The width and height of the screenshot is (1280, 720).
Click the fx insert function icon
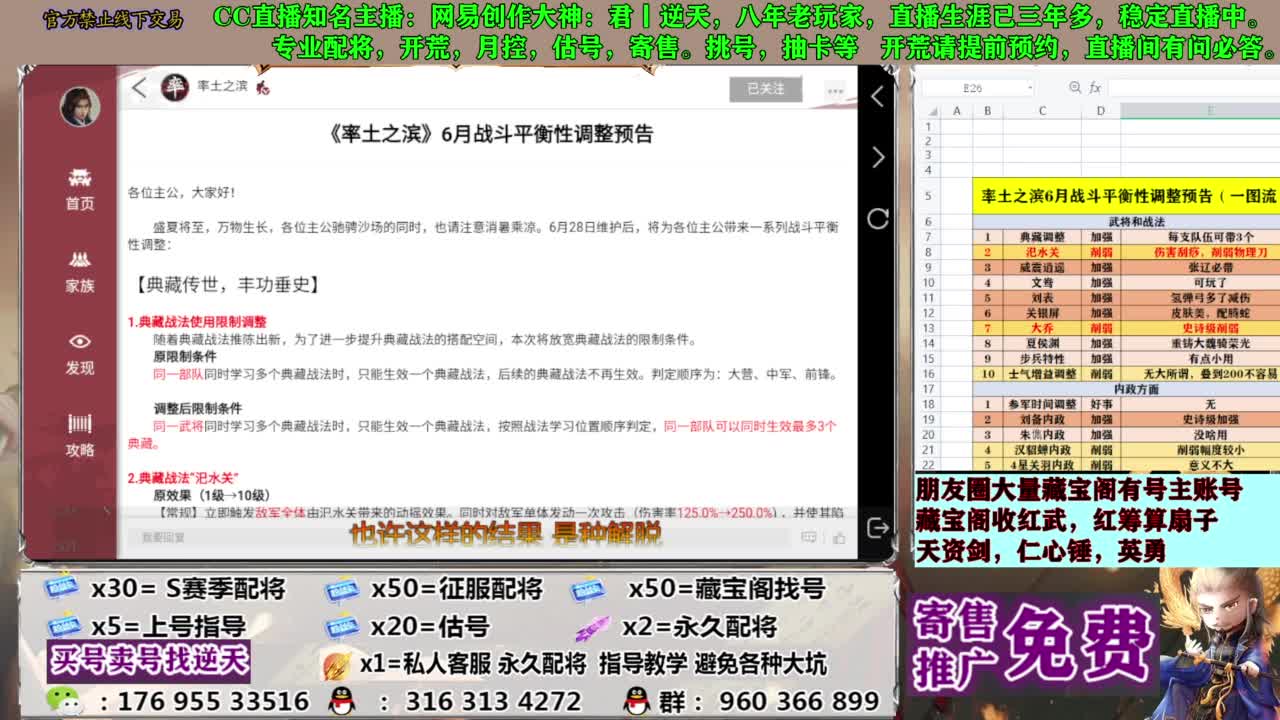point(1095,88)
